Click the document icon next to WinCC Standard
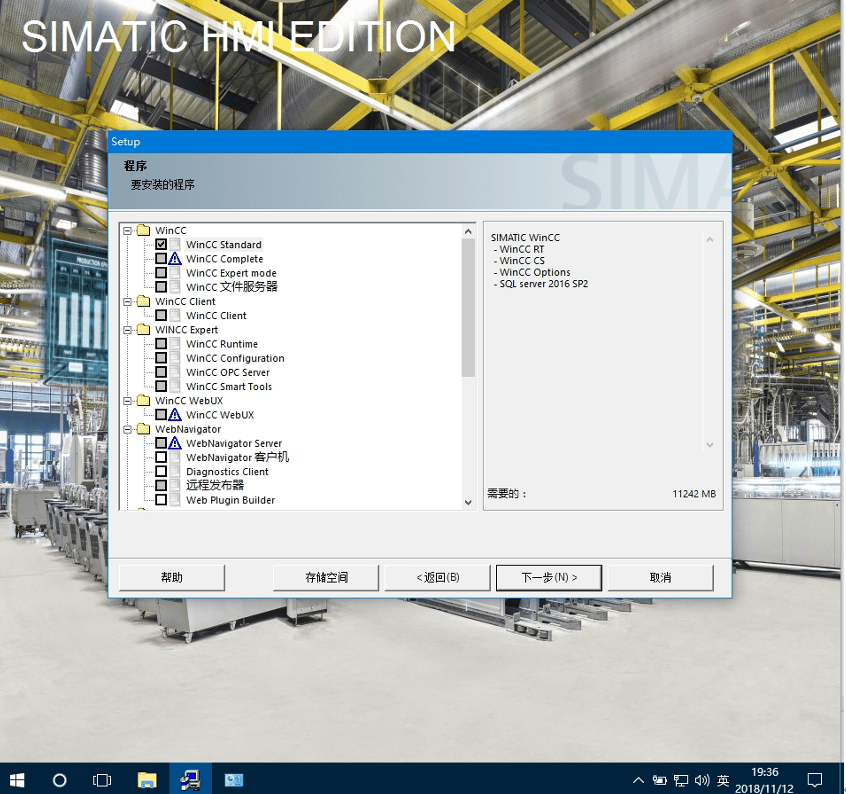846x794 pixels. click(x=175, y=244)
